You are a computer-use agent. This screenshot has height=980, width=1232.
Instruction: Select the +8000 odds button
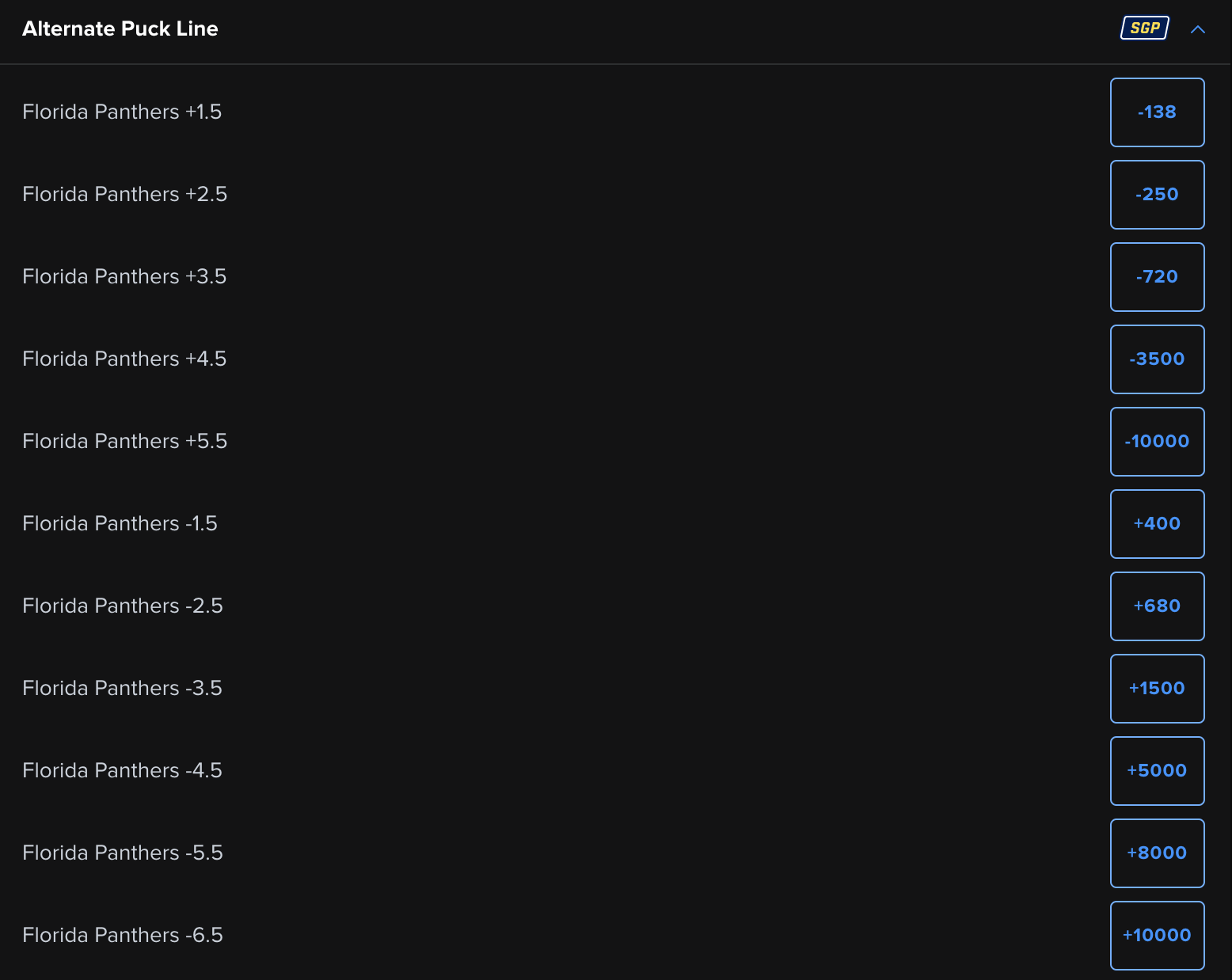click(1158, 853)
